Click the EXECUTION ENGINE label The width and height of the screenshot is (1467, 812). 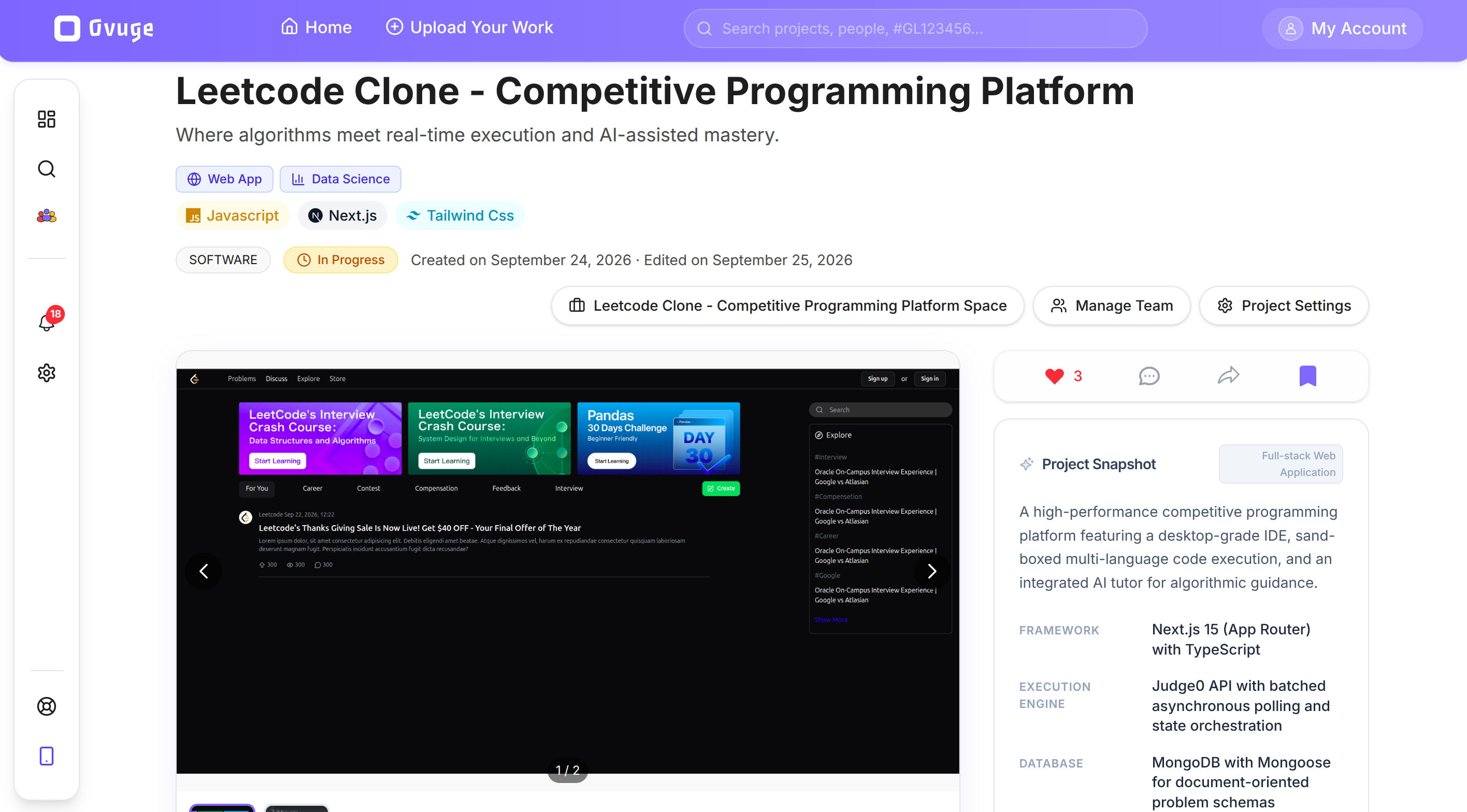(1055, 695)
